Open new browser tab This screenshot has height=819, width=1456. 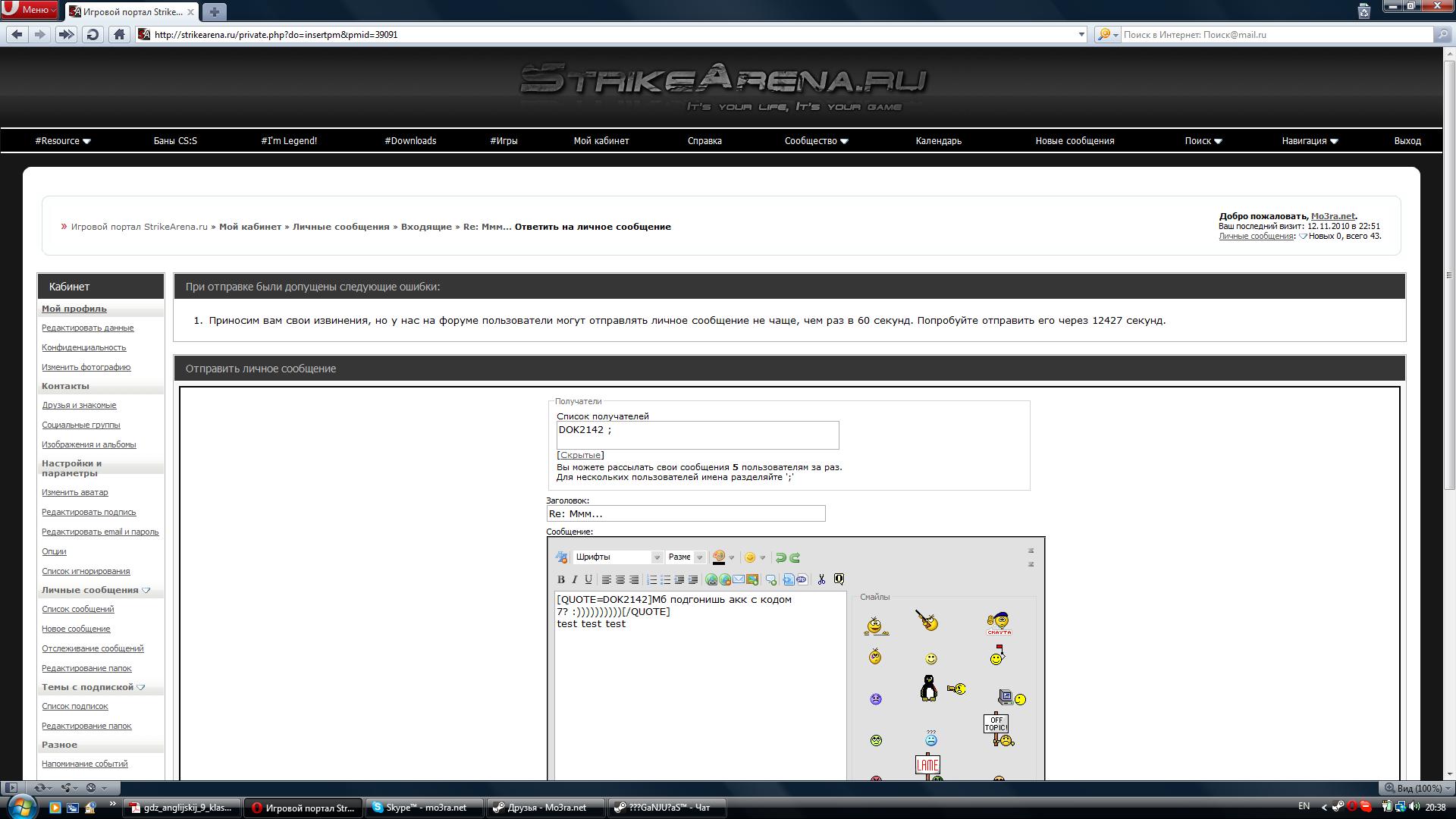click(x=215, y=12)
